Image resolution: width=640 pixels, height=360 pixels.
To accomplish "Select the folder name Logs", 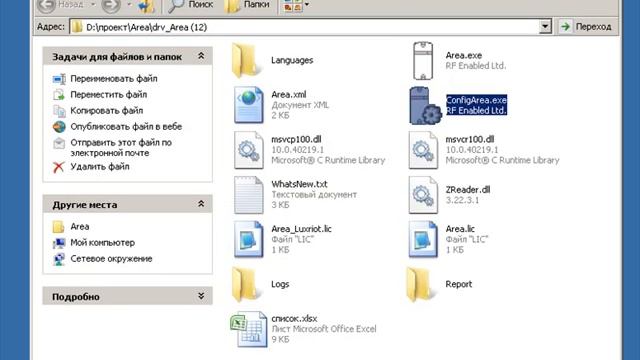I will pos(280,284).
